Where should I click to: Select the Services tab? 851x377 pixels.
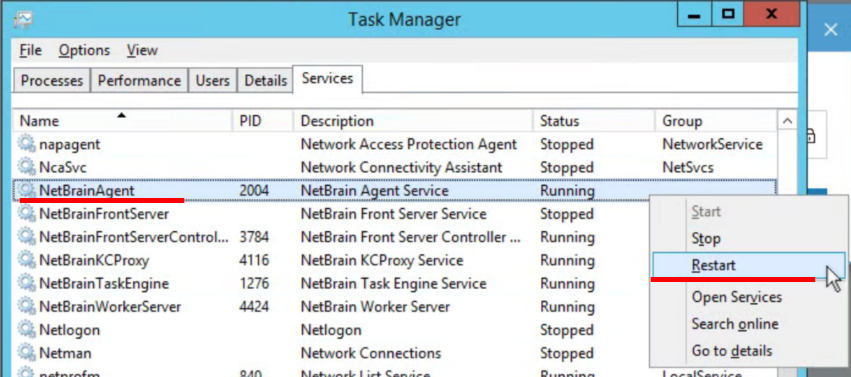click(x=328, y=79)
